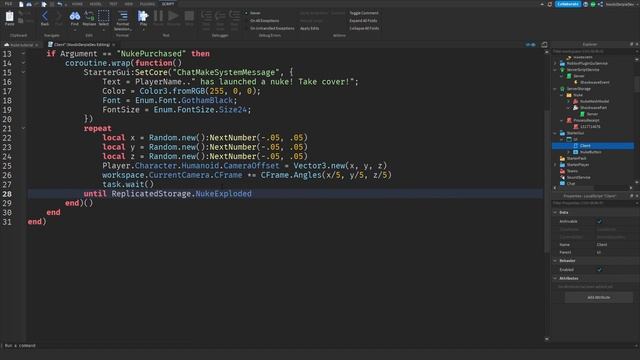Click the SoundService icon in Explorer
Image resolution: width=640 pixels, height=360 pixels.
pos(562,177)
